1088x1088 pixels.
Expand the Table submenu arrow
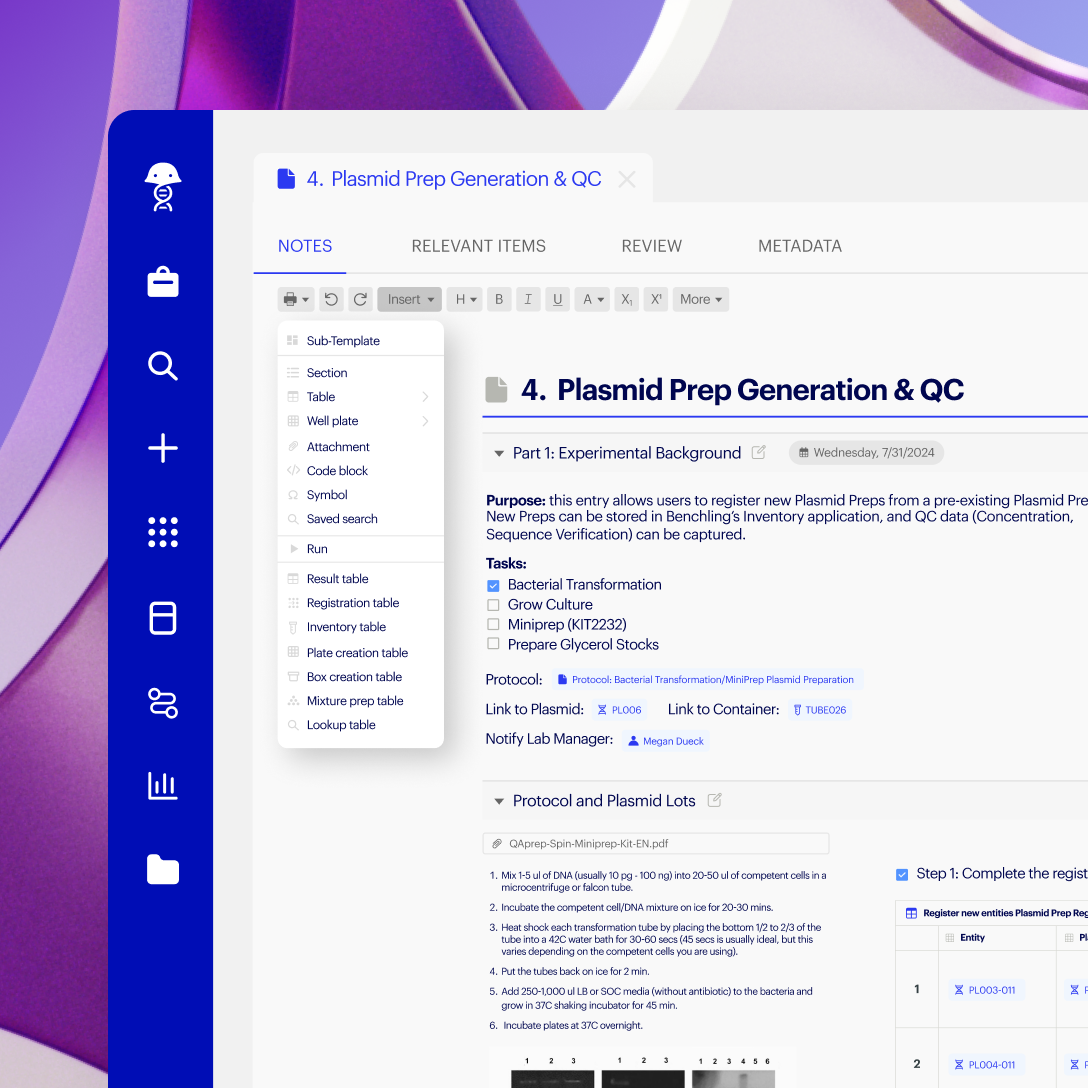(x=425, y=397)
